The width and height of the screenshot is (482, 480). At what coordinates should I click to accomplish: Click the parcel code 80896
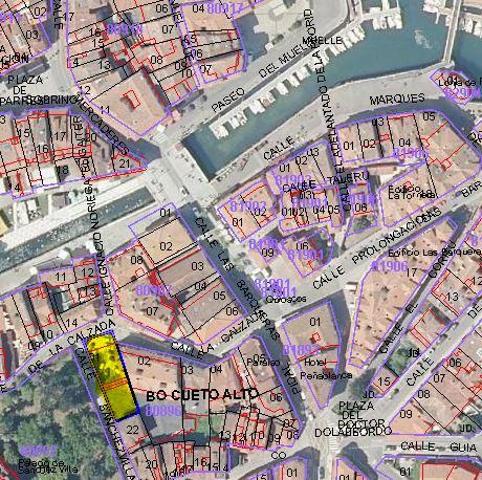(x=163, y=411)
